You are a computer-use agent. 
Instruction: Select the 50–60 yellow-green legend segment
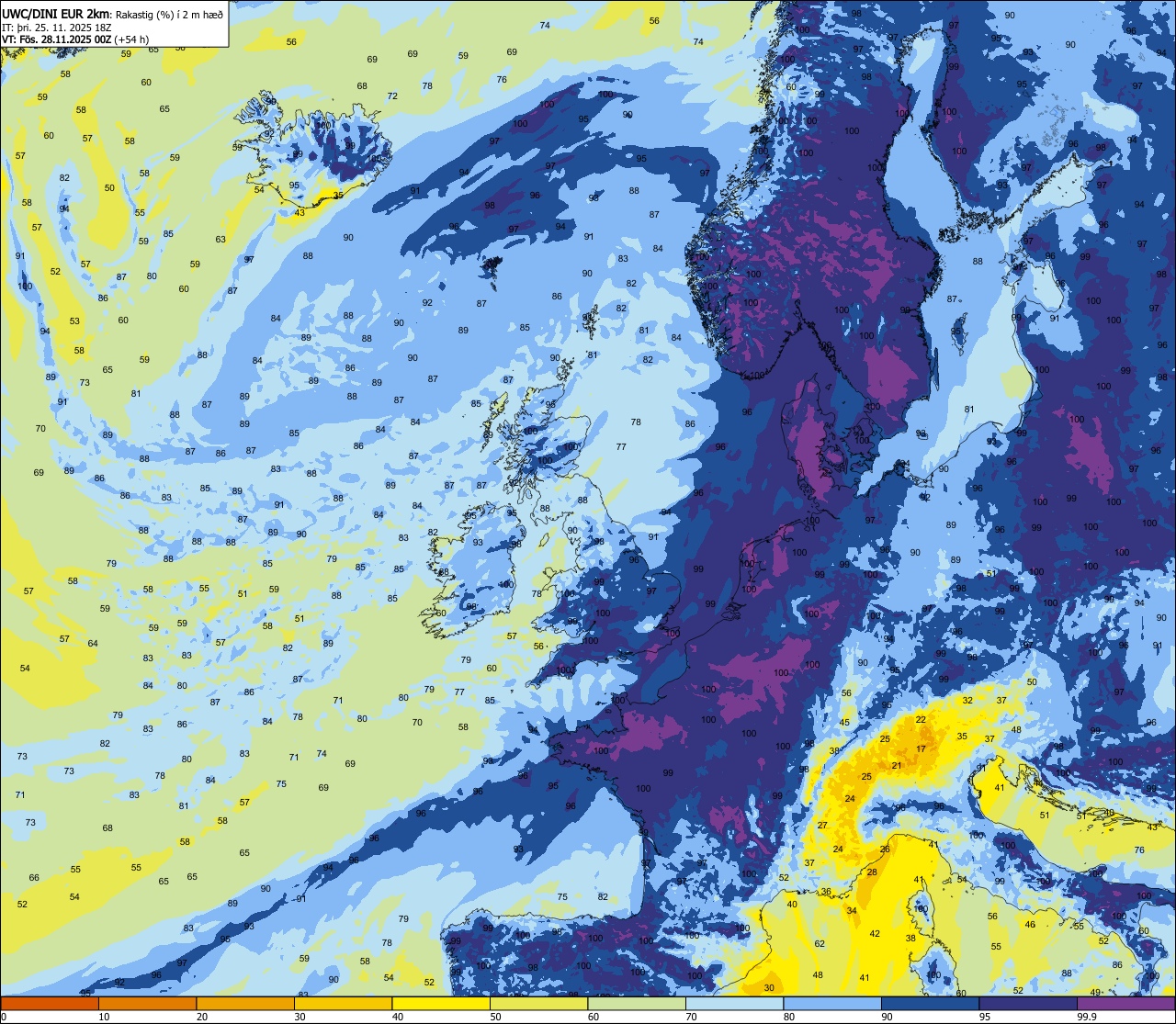click(538, 1003)
